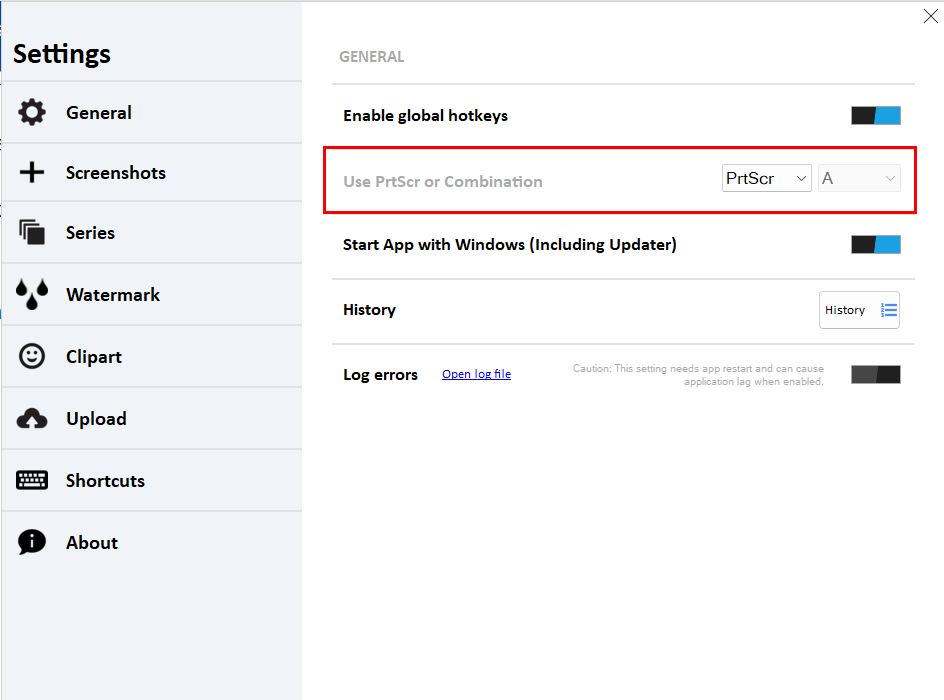The width and height of the screenshot is (944, 700).
Task: Click the Clipart smiley face icon
Action: click(32, 356)
